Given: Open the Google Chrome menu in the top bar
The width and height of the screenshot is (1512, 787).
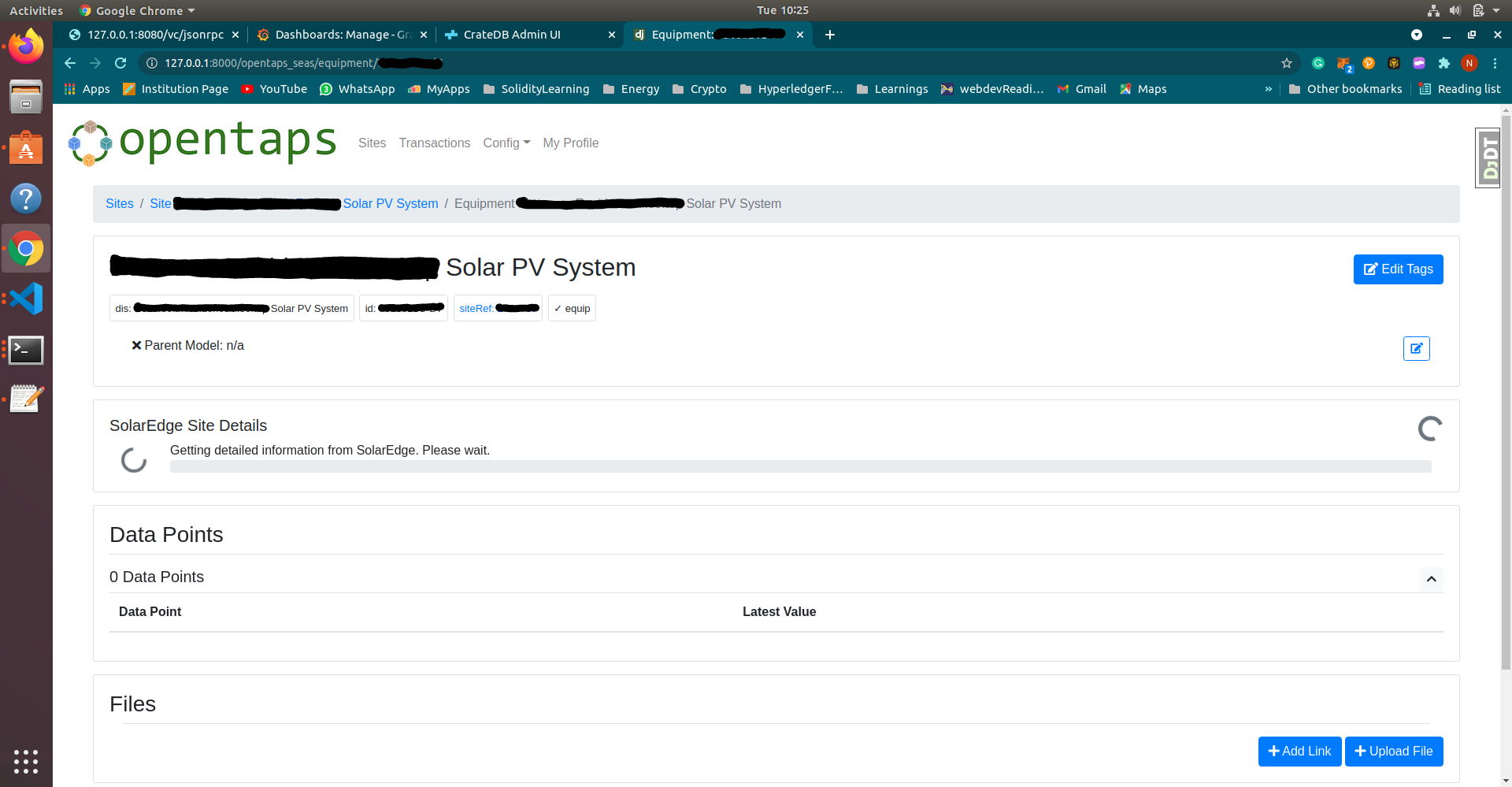Looking at the screenshot, I should pyautogui.click(x=136, y=10).
